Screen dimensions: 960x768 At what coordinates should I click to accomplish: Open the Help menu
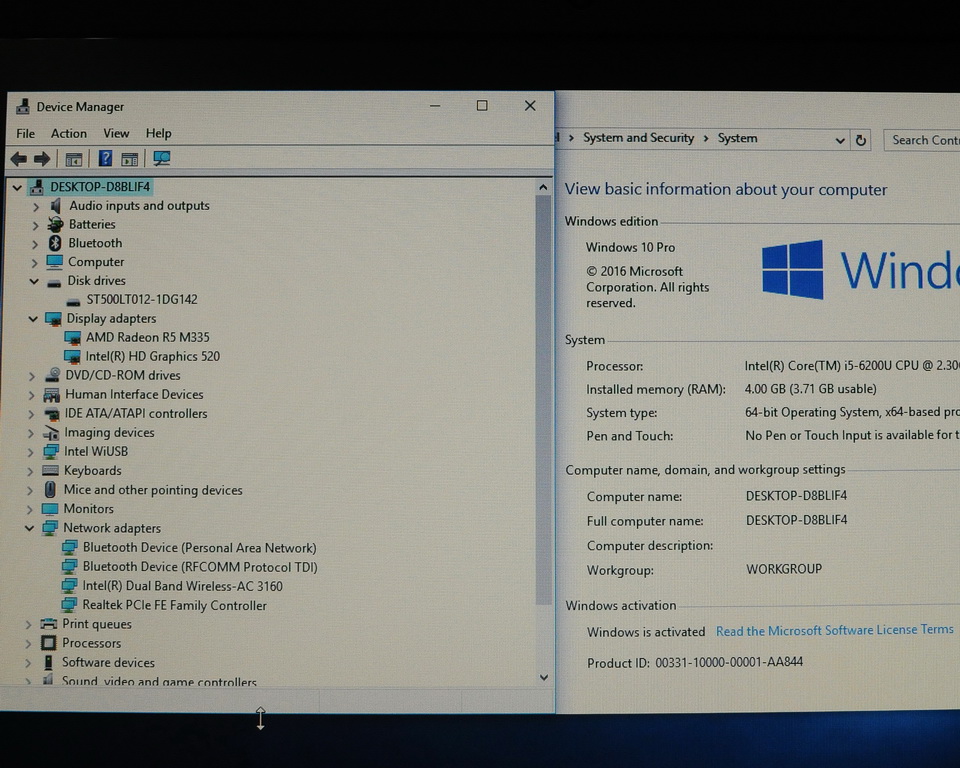pos(159,133)
